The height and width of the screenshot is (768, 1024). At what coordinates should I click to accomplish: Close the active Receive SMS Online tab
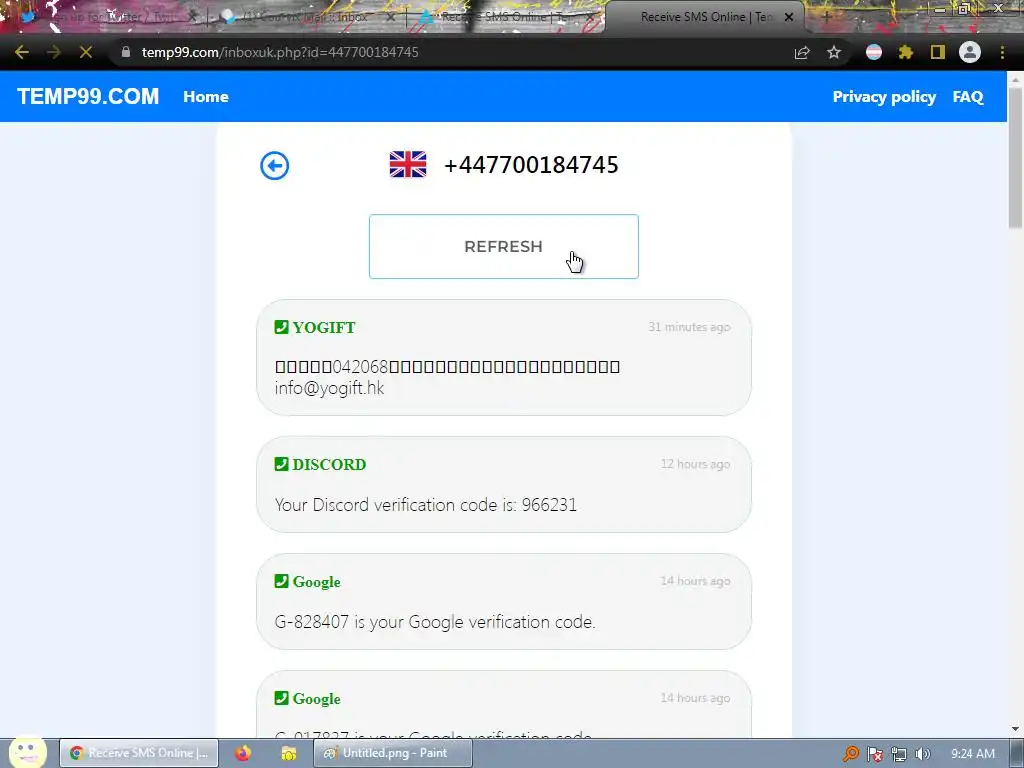(789, 17)
